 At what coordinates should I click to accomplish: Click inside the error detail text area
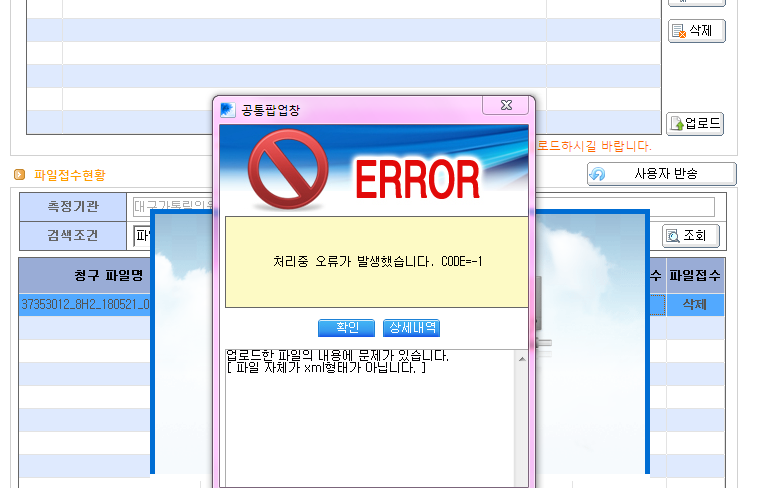(x=370, y=417)
